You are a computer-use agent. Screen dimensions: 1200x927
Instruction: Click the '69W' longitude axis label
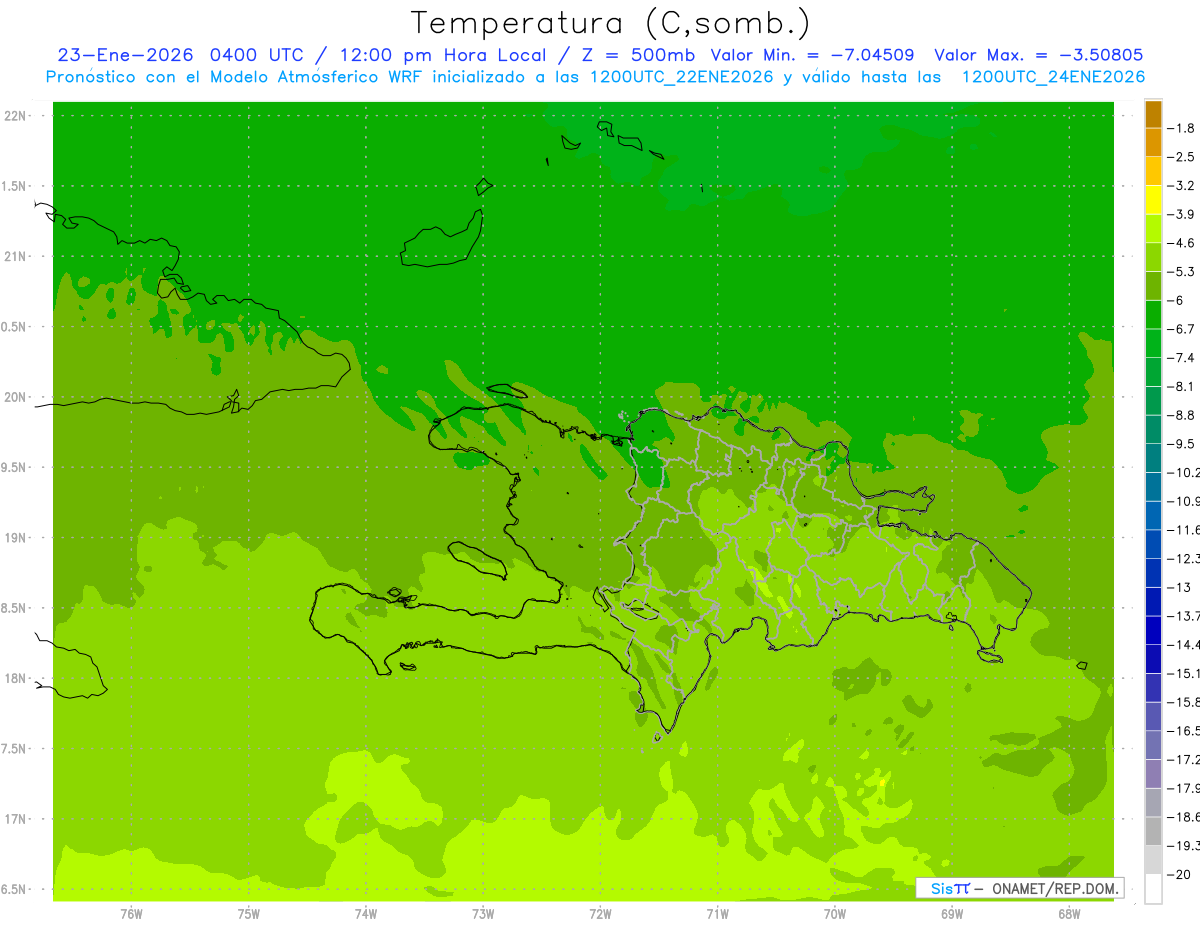pos(951,914)
